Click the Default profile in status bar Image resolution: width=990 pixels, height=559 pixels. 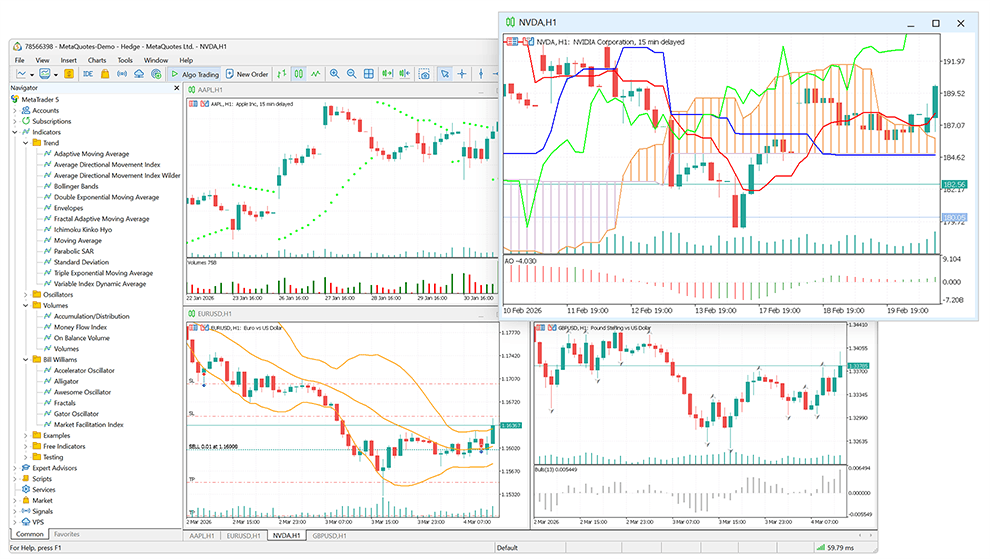pos(507,548)
